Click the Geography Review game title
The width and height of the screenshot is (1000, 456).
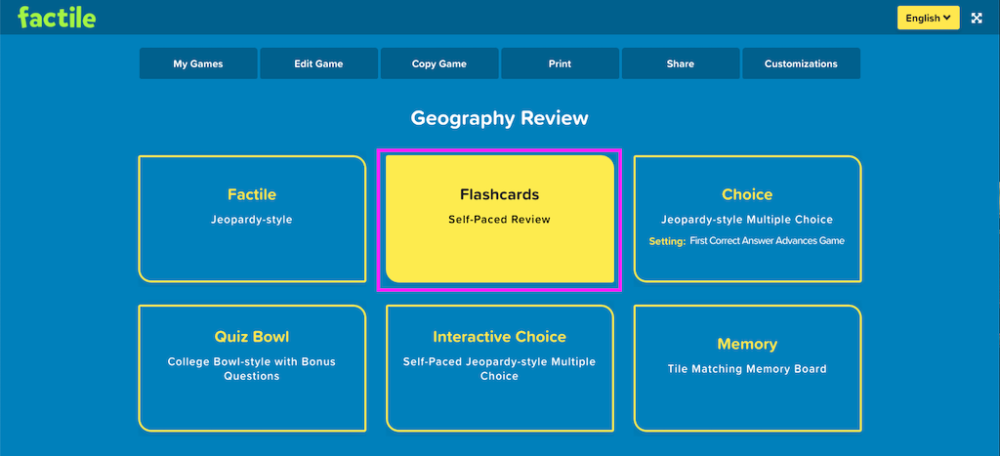tap(499, 119)
